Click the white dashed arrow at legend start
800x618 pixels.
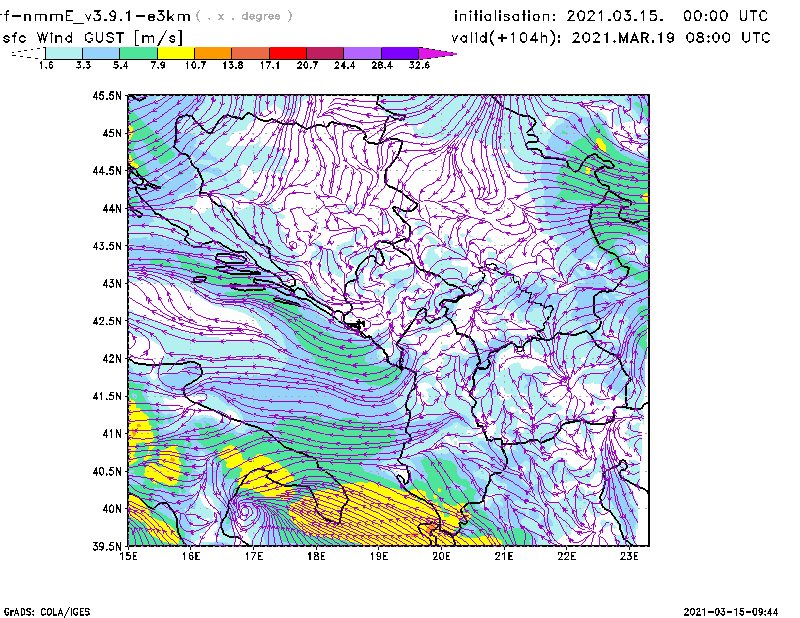(x=28, y=53)
